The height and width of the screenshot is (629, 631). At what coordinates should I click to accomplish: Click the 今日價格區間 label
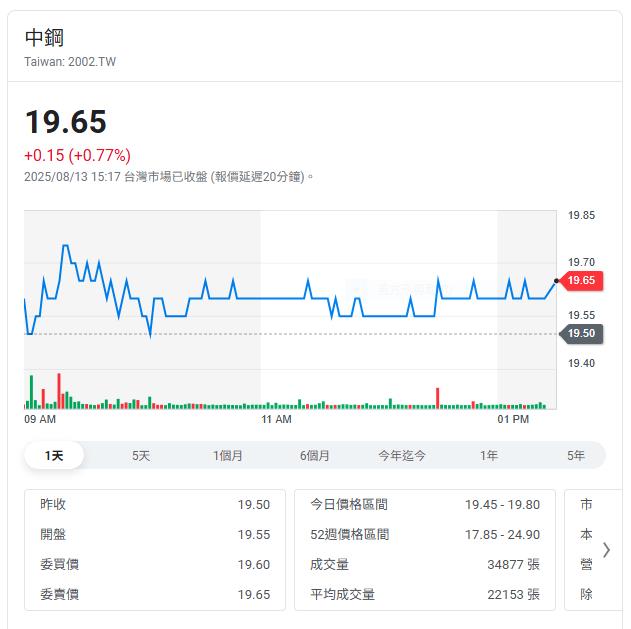[x=349, y=504]
